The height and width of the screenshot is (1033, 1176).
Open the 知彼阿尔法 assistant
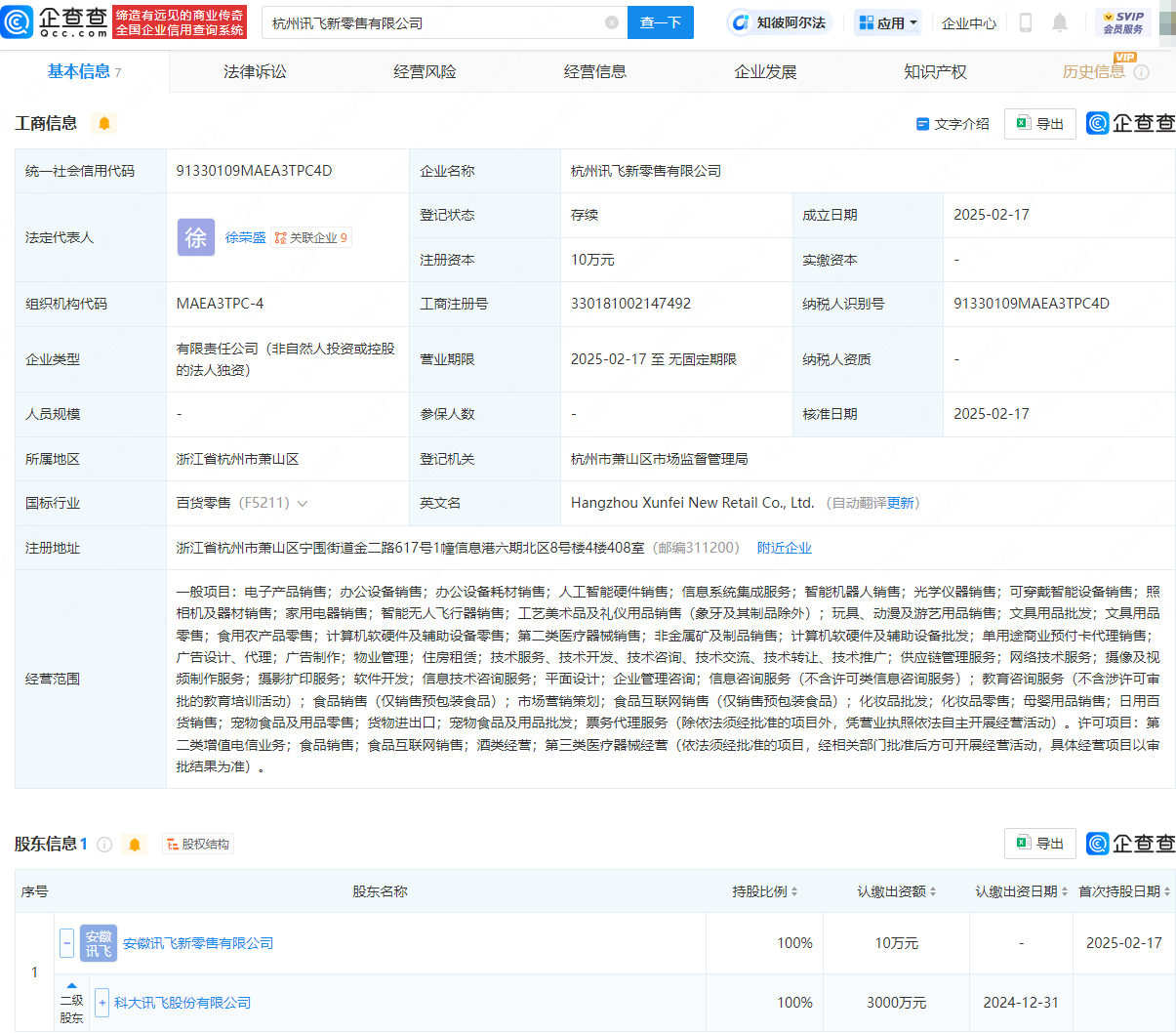780,22
